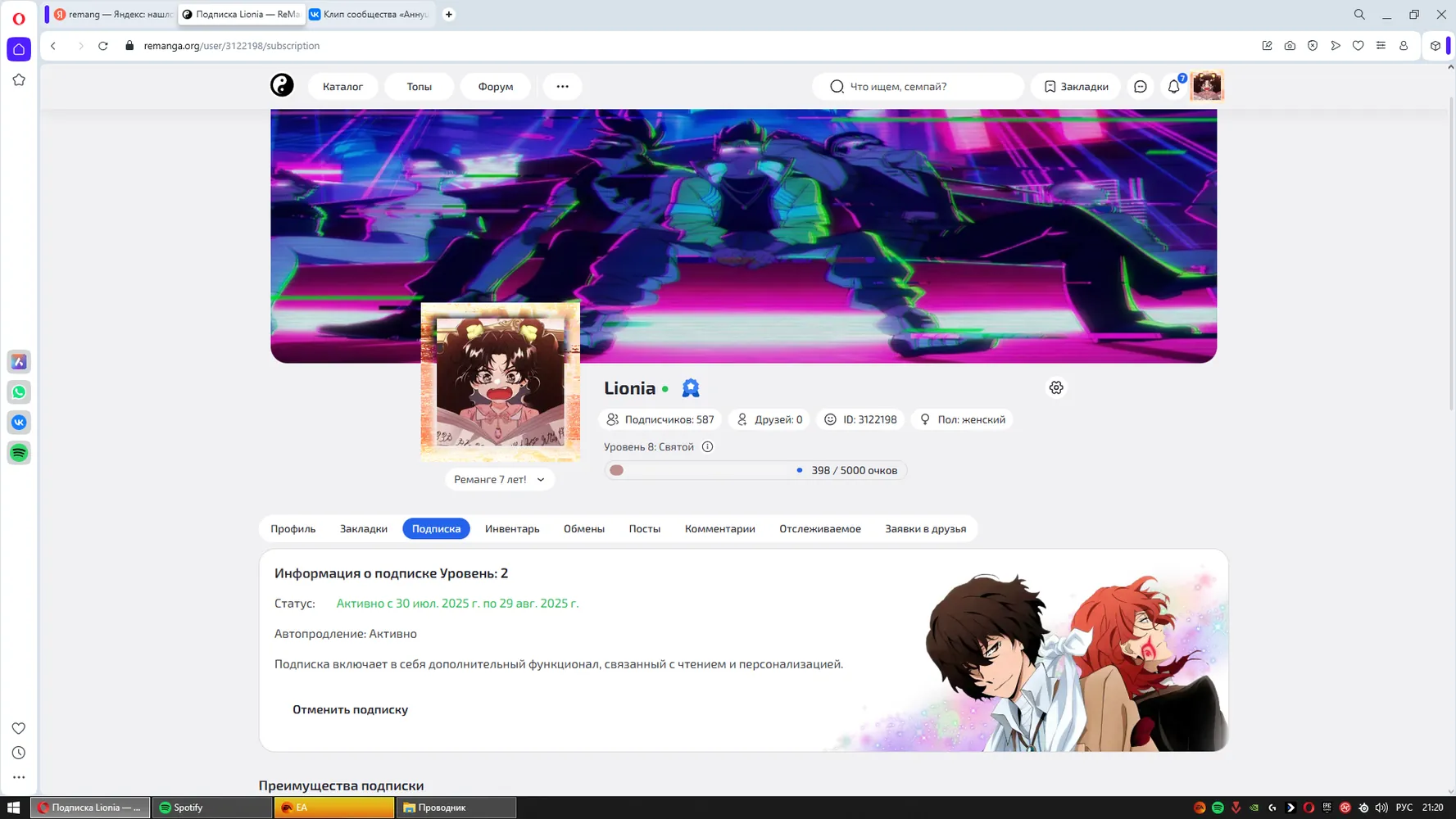1456x819 pixels.
Task: Open Spotify in the Opera sidebar
Action: coord(19,453)
